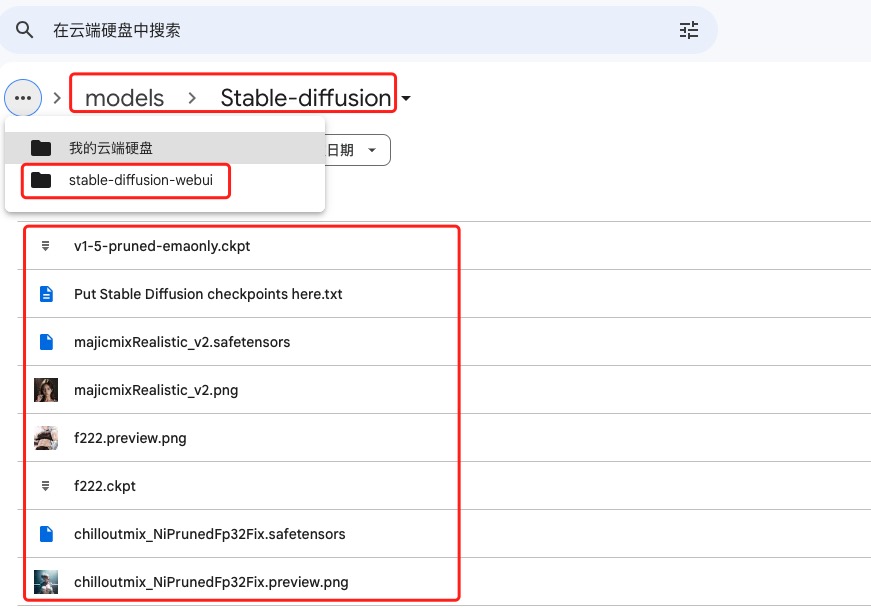
Task: Click the text file icon beside checkpoints txt
Action: click(x=45, y=294)
